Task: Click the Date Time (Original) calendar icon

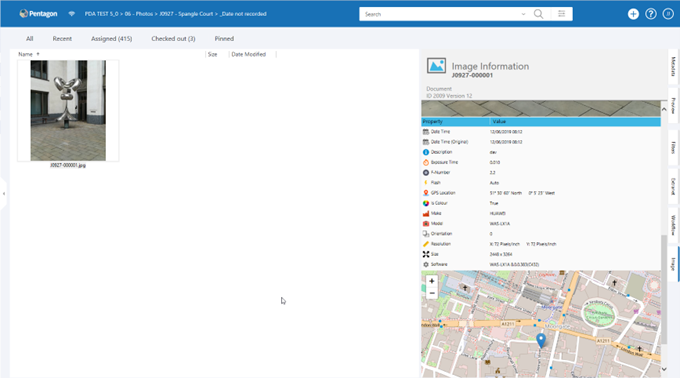Action: pos(426,142)
